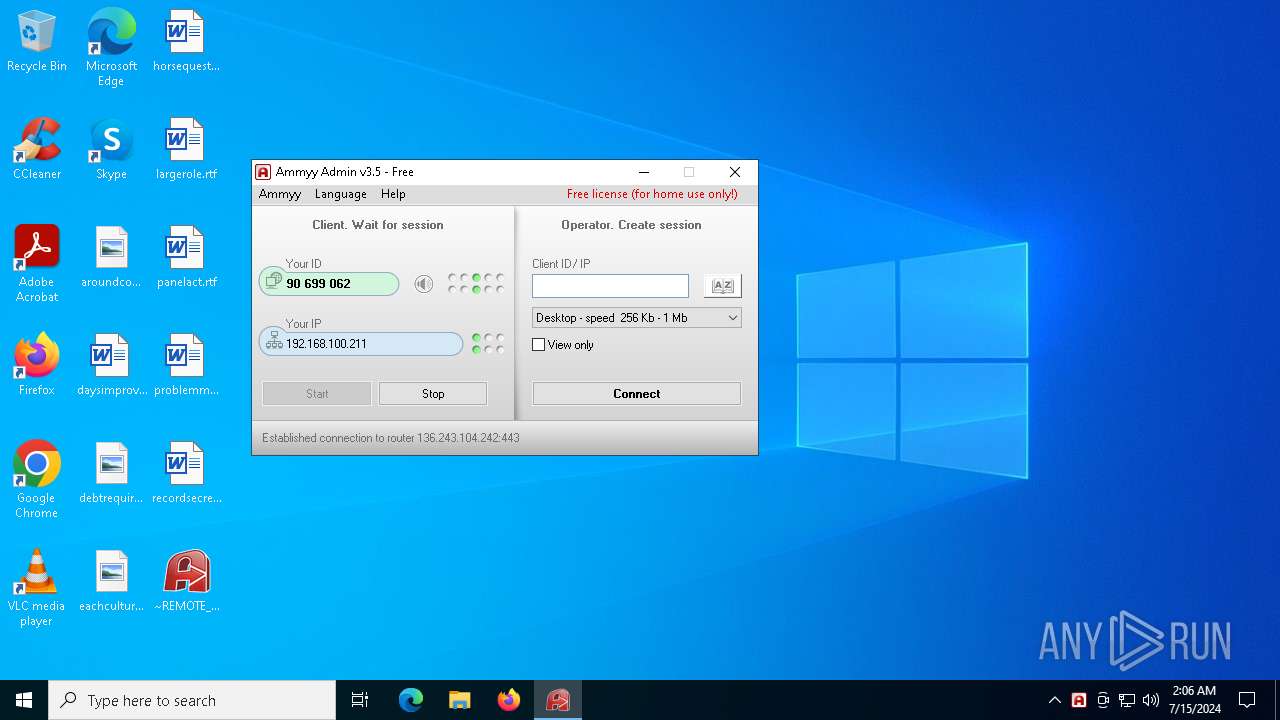Select daysimprov document on desktop
The image size is (1280, 720).
point(111,365)
